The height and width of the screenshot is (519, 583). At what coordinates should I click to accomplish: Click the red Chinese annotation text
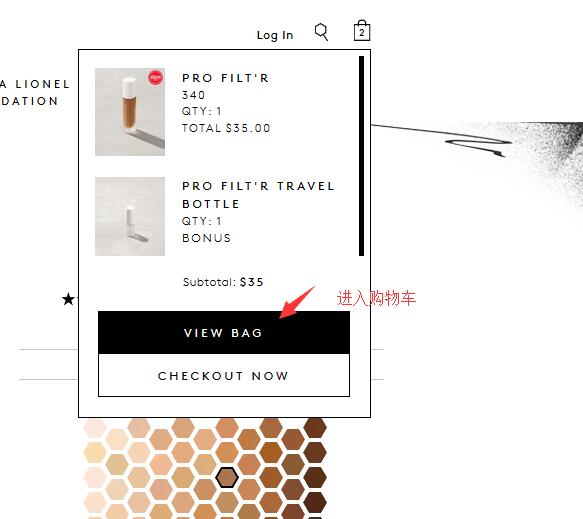pyautogui.click(x=376, y=298)
